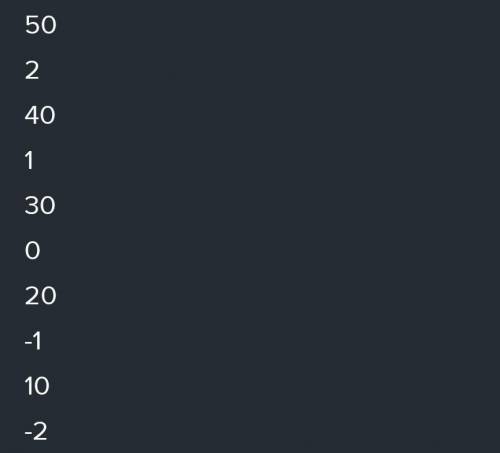This screenshot has width=500, height=453.
Task: Select the number 1 entry
Action: [29, 160]
